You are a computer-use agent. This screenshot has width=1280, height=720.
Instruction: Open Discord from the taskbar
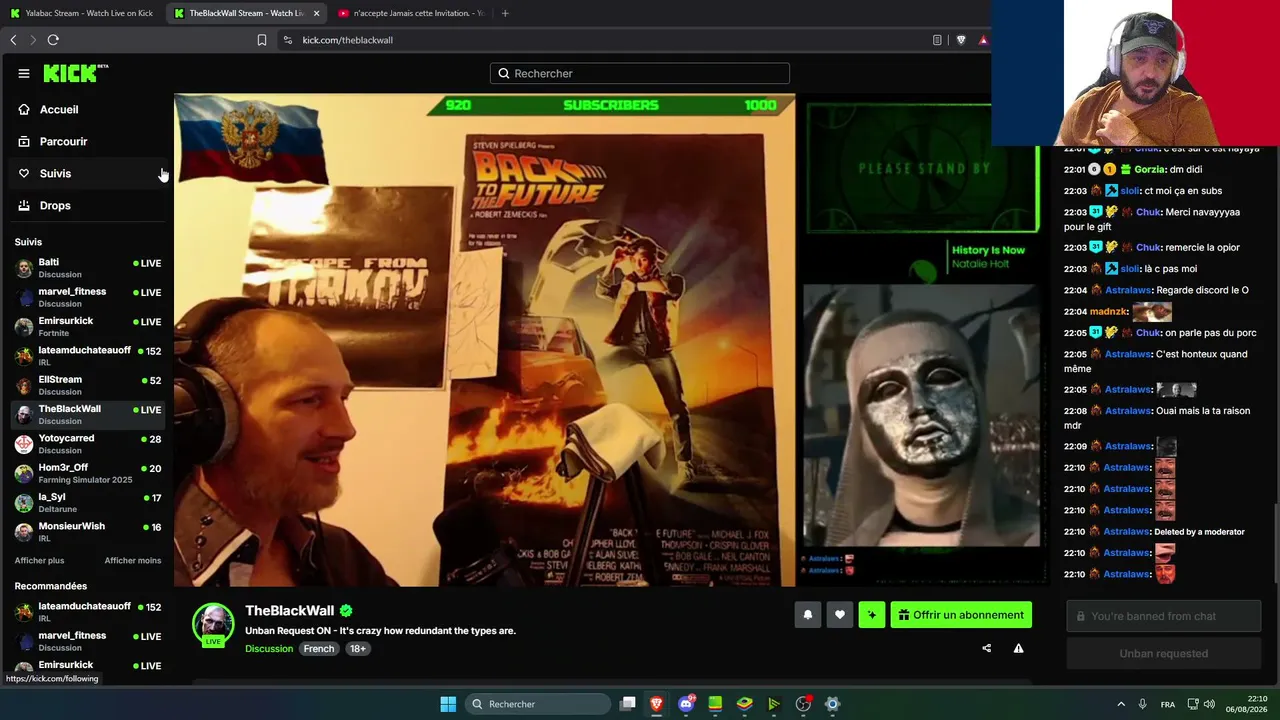tap(686, 704)
